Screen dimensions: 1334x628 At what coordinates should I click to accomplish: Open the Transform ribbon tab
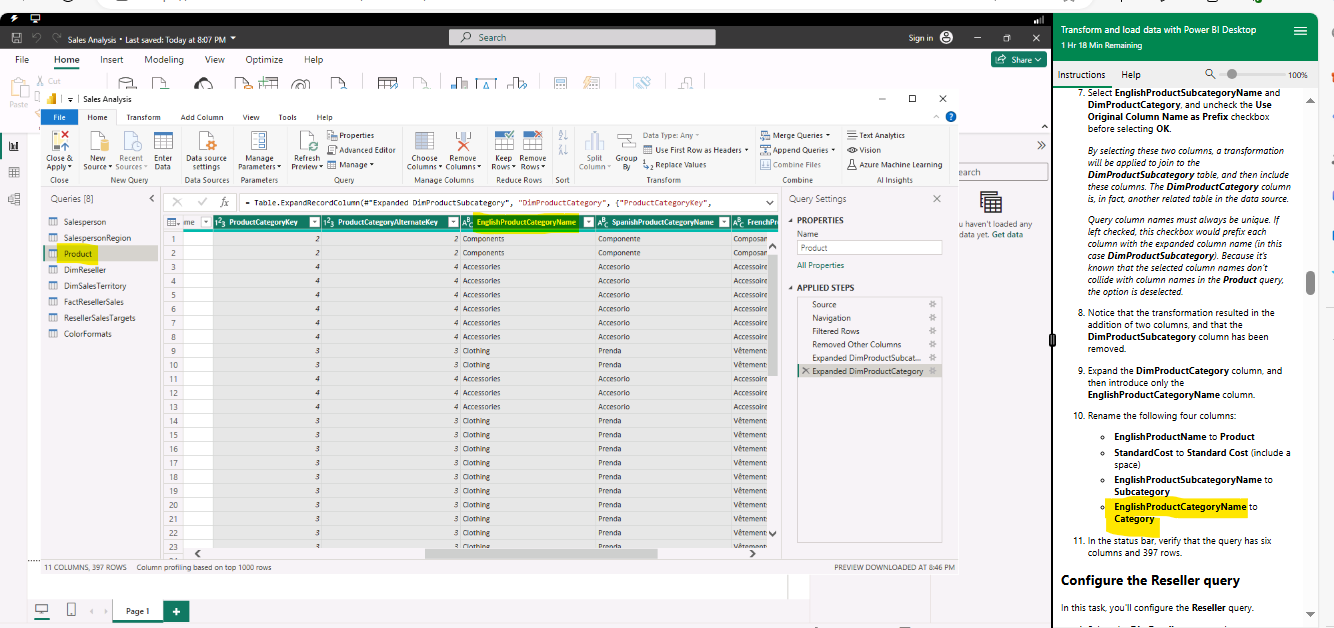(143, 117)
